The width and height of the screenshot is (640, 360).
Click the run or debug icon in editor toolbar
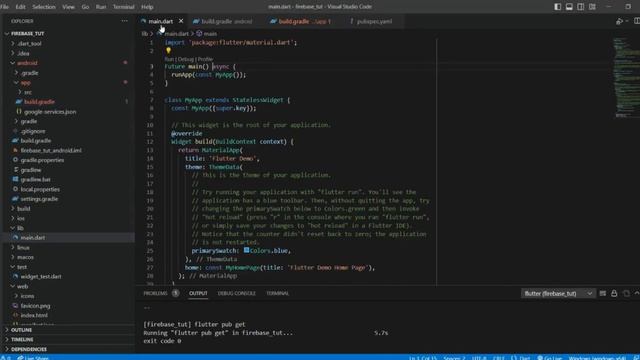tap(620, 21)
